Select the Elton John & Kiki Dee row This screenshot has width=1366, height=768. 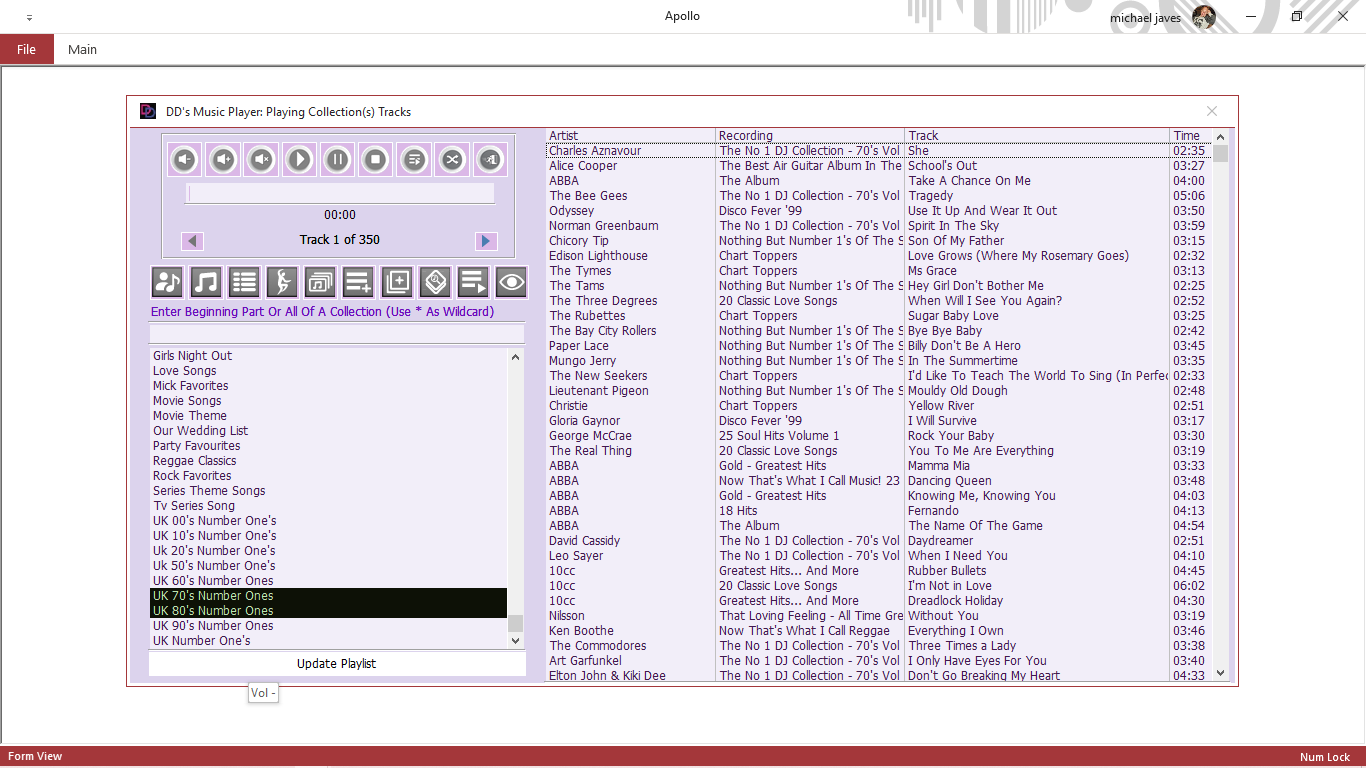879,676
